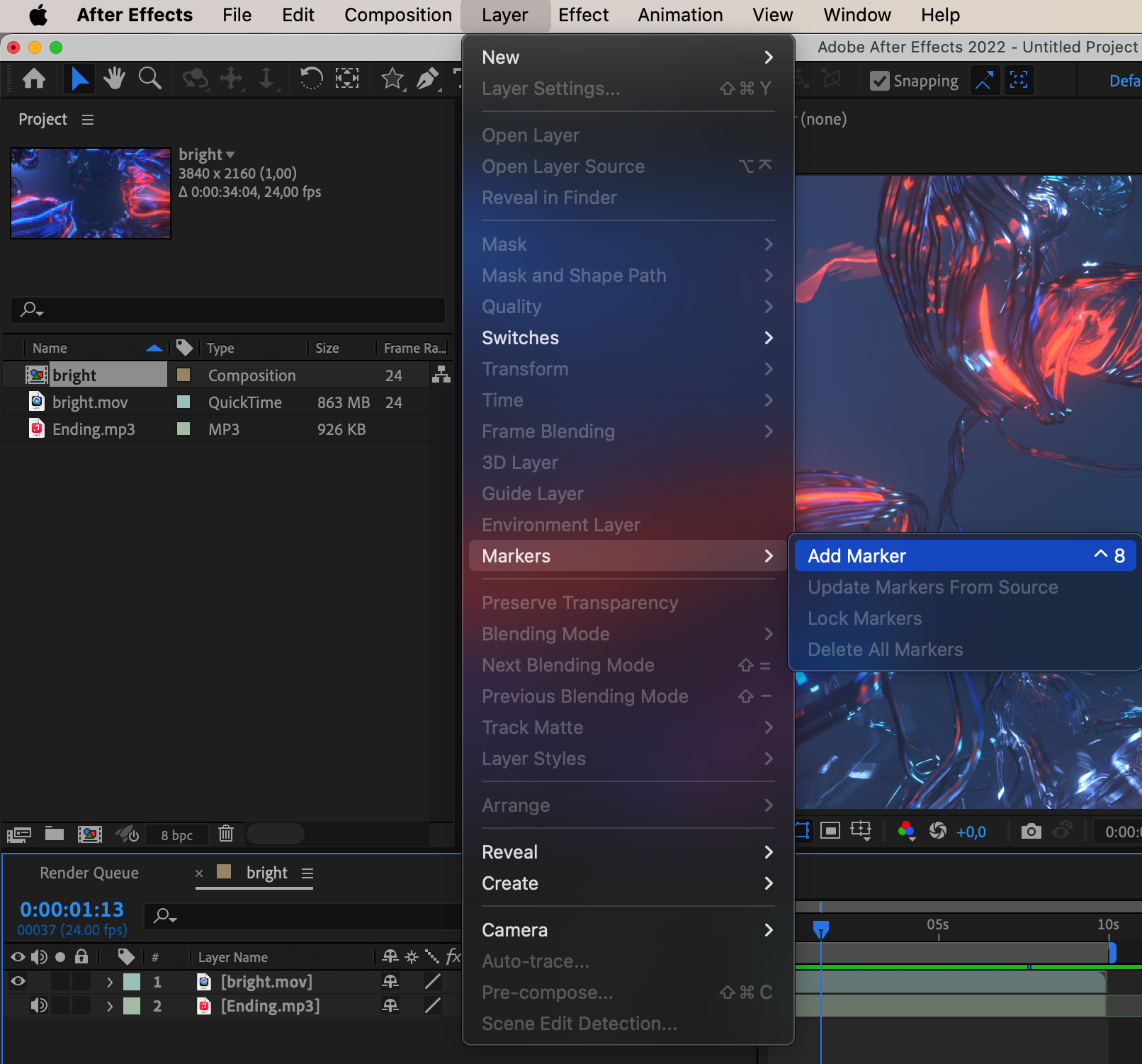Select the Hand tool
1142x1064 pixels.
point(114,79)
